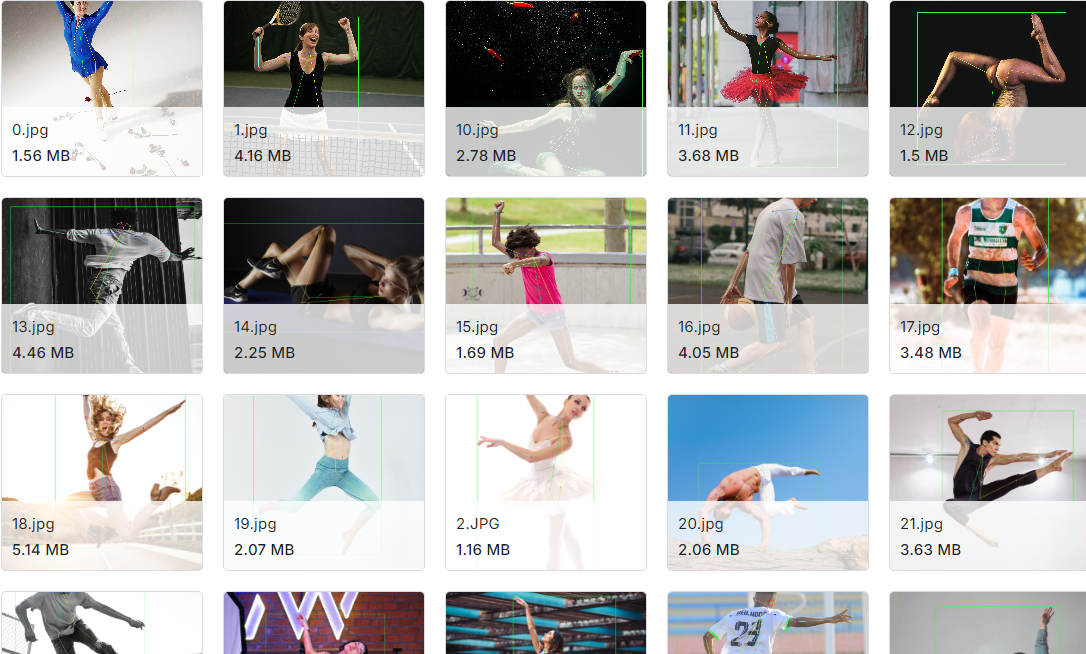Click the 20.jpg blue sky acrobat thumbnail
This screenshot has width=1086, height=654.
pos(767,482)
